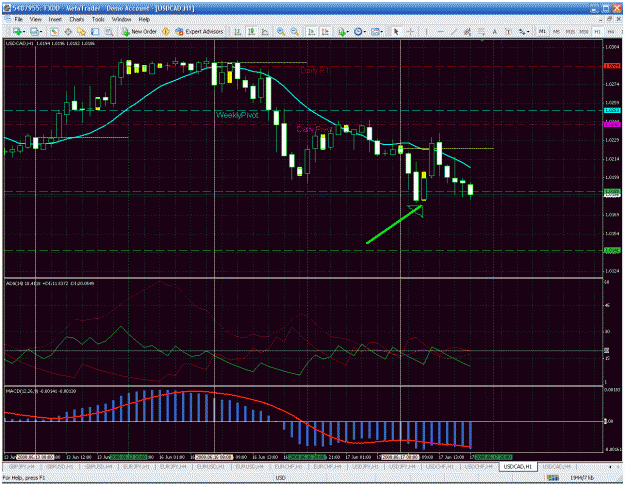This screenshot has height=484, width=625.
Task: Show the Data Window panel
Action: click(x=68, y=31)
